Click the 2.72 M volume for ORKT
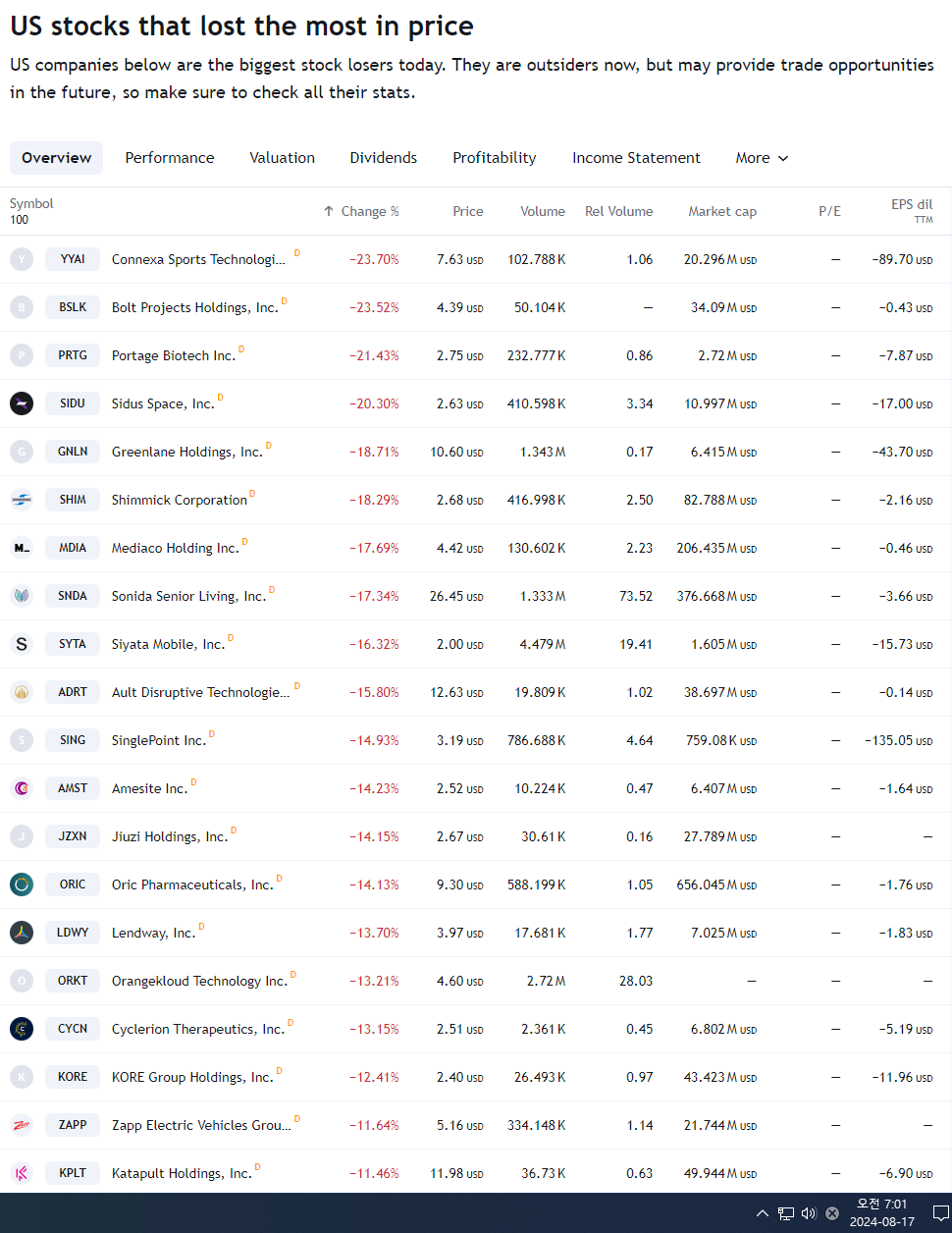This screenshot has height=1233, width=952. click(546, 981)
